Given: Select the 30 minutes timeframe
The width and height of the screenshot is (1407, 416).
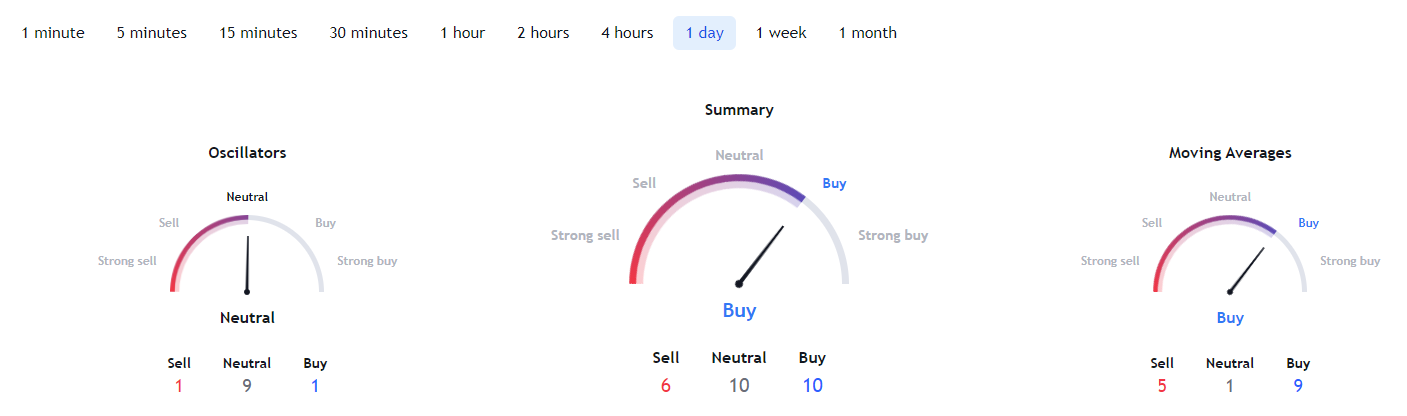Looking at the screenshot, I should pyautogui.click(x=369, y=33).
